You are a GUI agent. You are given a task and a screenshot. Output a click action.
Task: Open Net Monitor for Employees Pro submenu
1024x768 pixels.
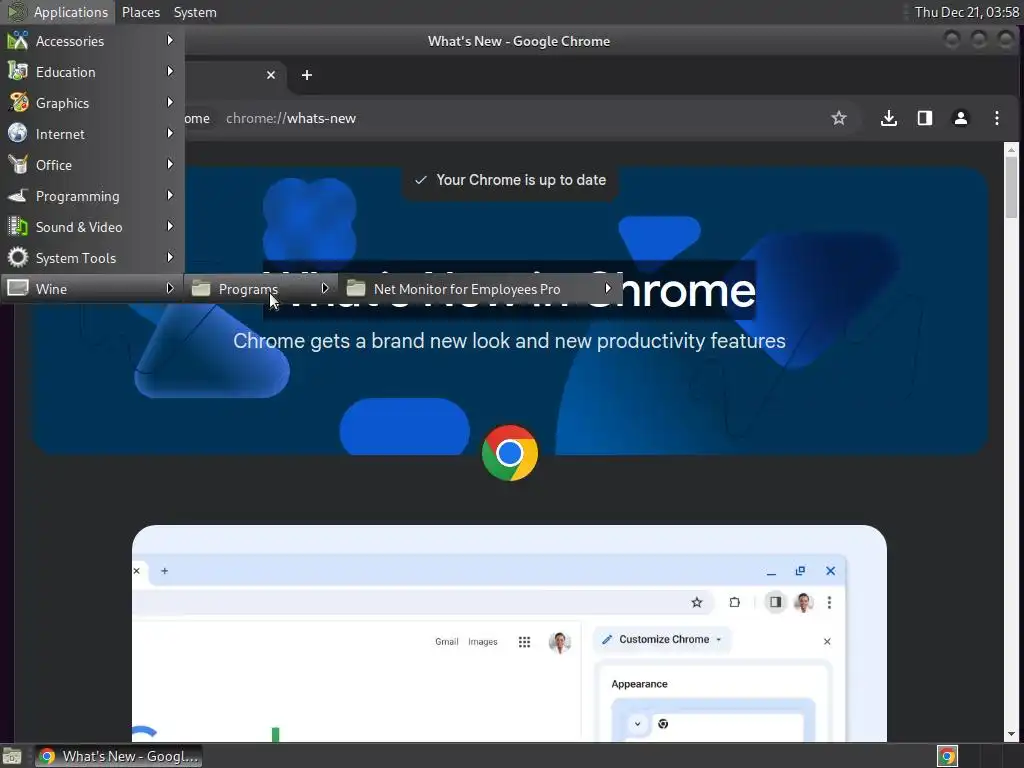tap(479, 289)
